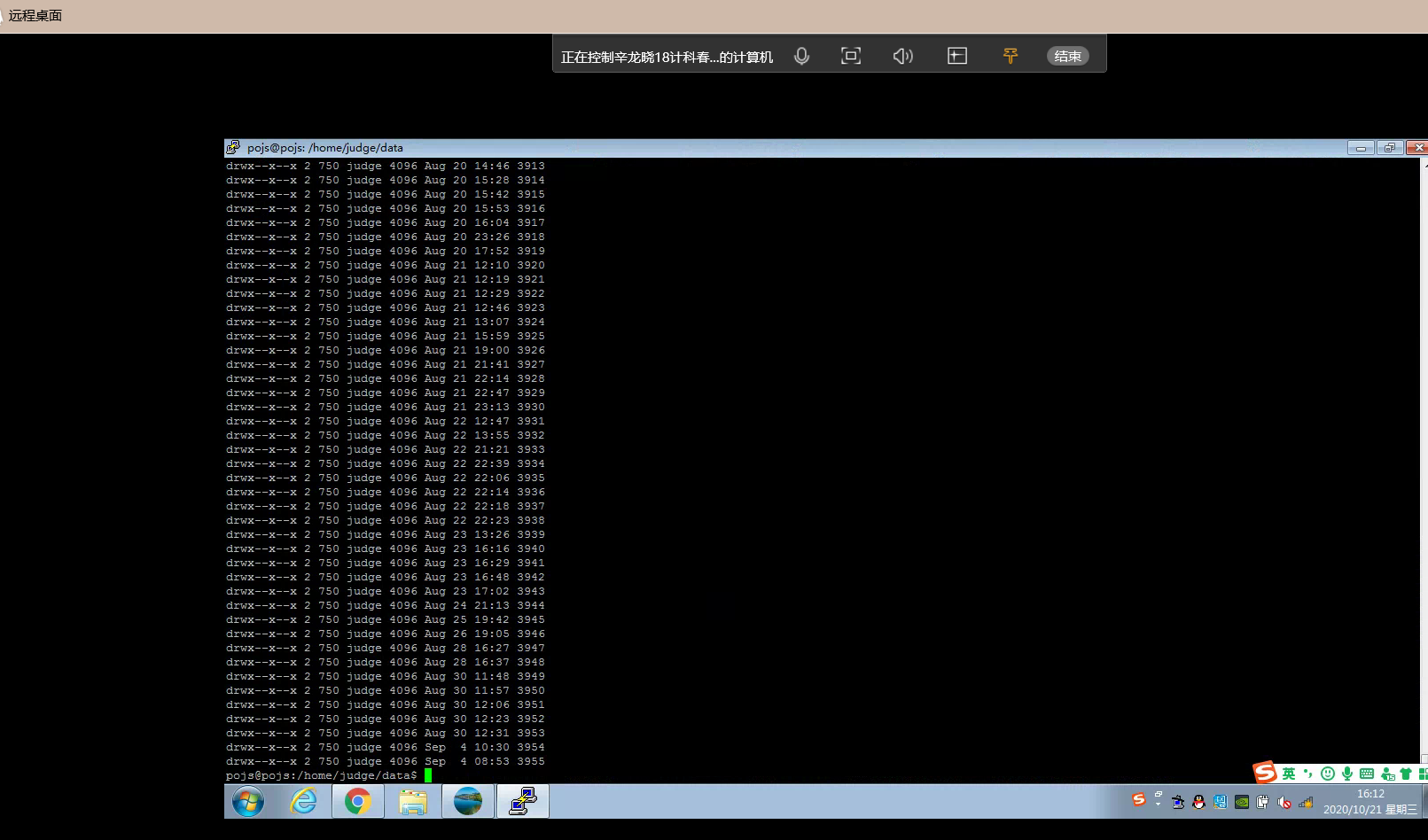Screen dimensions: 1428x840
Task: Click the computer monitor tray icon
Action: (1178, 802)
